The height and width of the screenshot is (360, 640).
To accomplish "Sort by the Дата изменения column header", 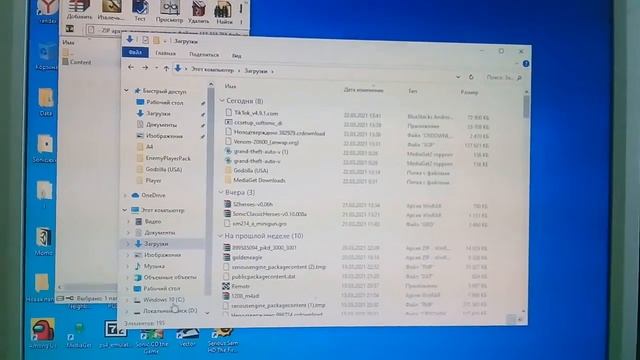I will point(363,90).
